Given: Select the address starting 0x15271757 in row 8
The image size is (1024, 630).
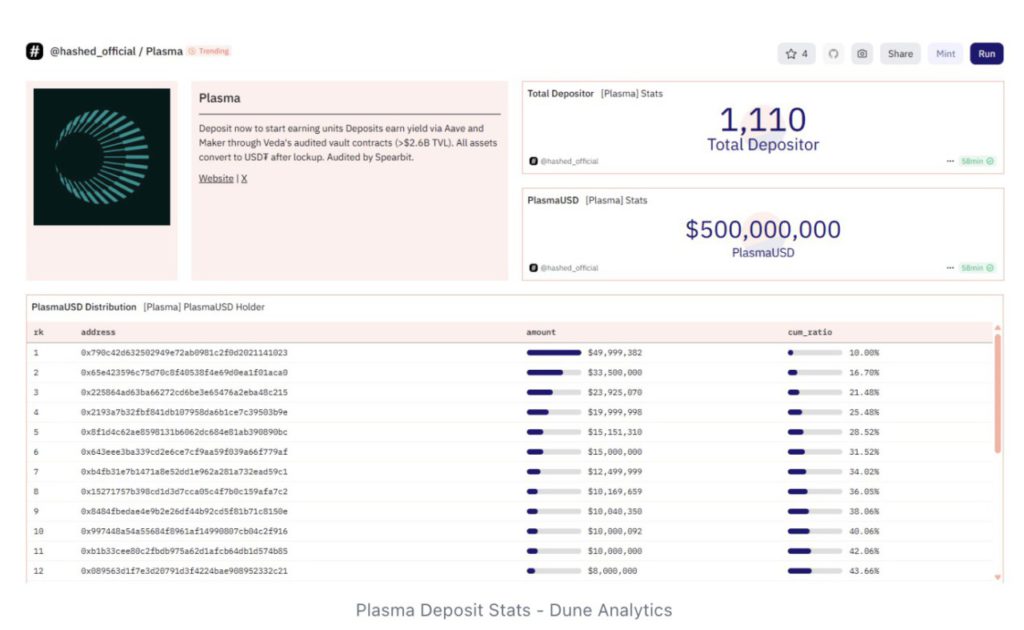Looking at the screenshot, I should click(184, 492).
